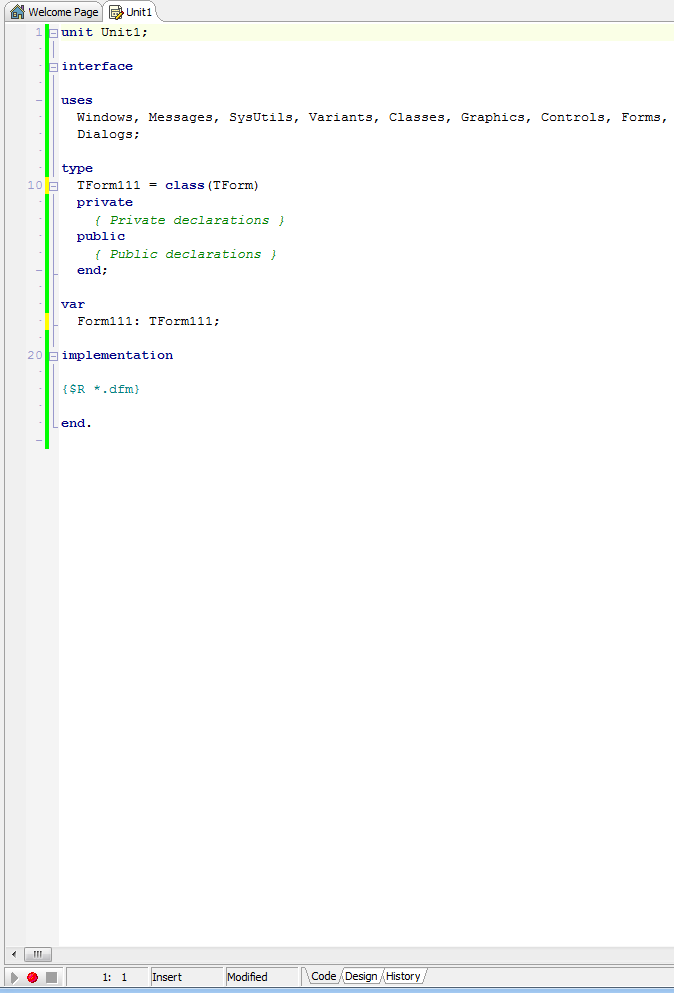This screenshot has height=993, width=674.
Task: Click 'Graphics' in the uses list
Action: click(492, 117)
